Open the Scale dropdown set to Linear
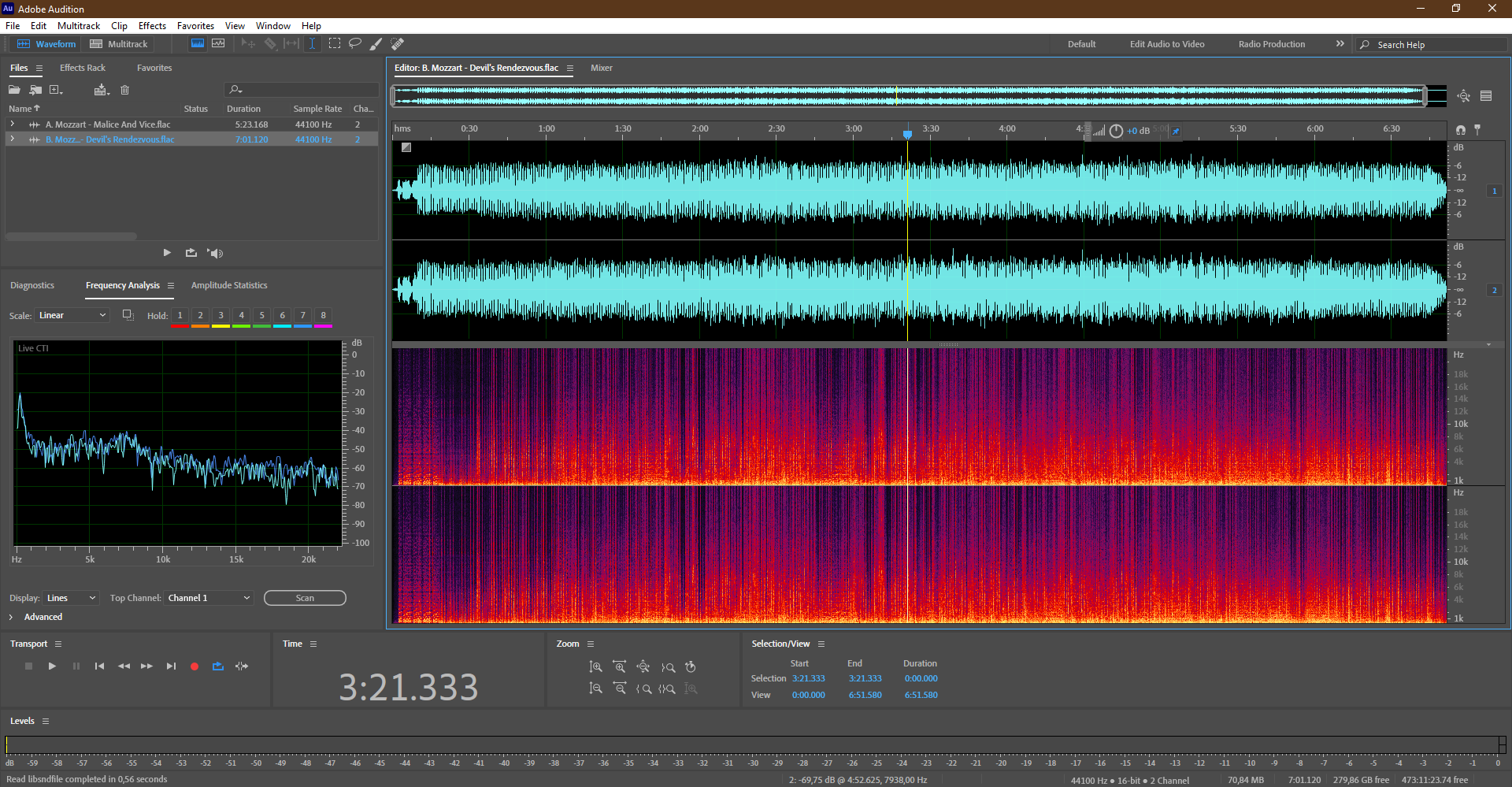The width and height of the screenshot is (1512, 787). point(72,315)
